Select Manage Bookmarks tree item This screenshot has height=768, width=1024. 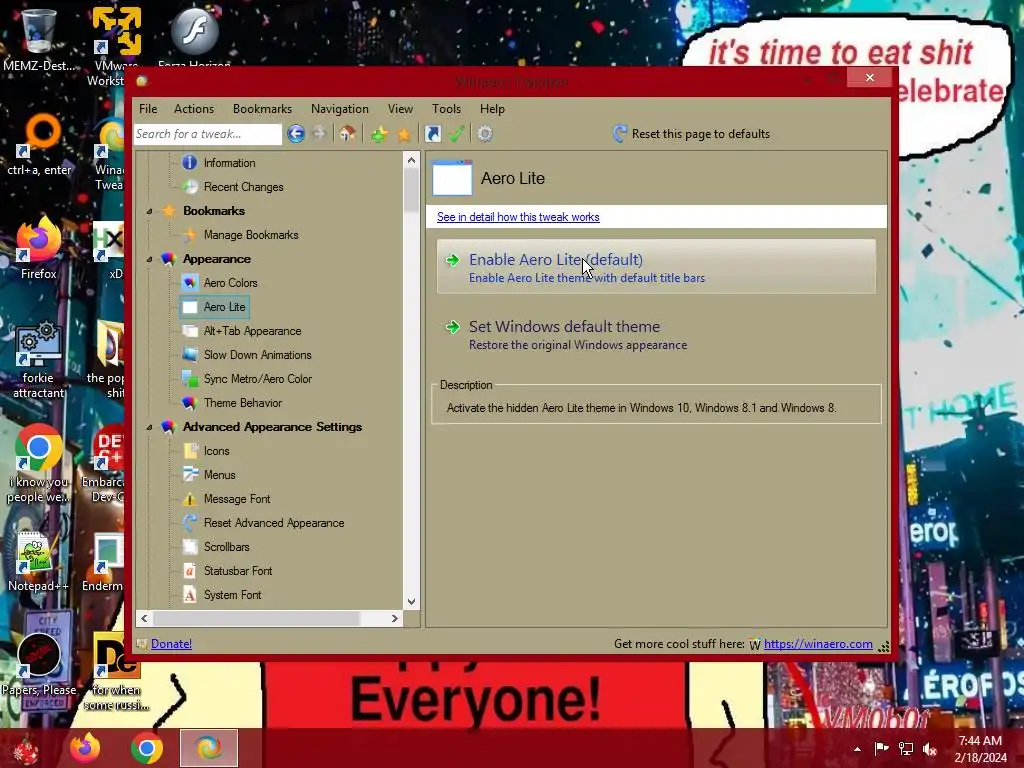(251, 235)
